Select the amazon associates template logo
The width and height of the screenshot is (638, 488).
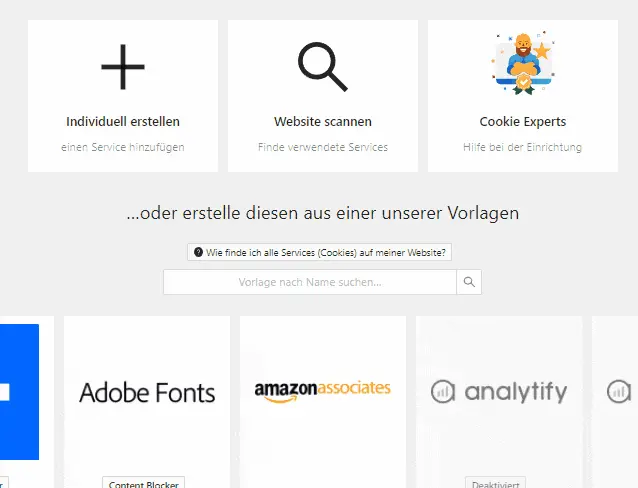[x=323, y=391]
